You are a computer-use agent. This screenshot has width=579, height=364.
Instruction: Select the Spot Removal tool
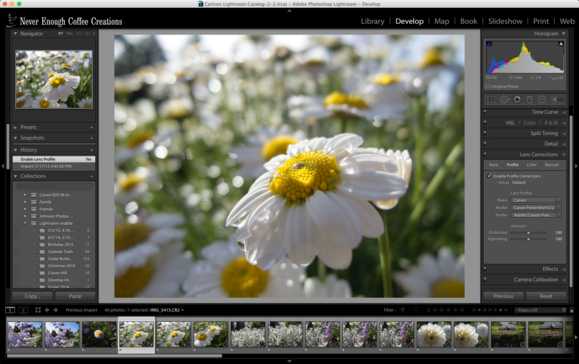point(504,99)
